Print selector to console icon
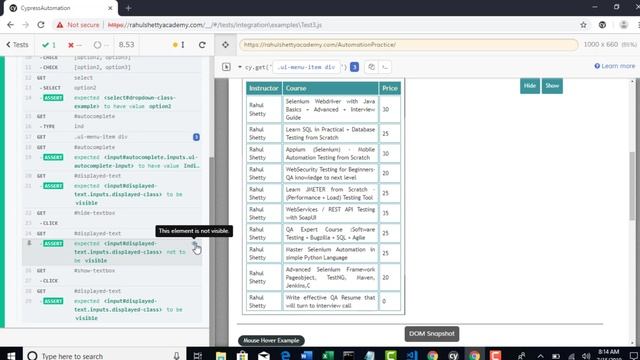 tap(385, 67)
